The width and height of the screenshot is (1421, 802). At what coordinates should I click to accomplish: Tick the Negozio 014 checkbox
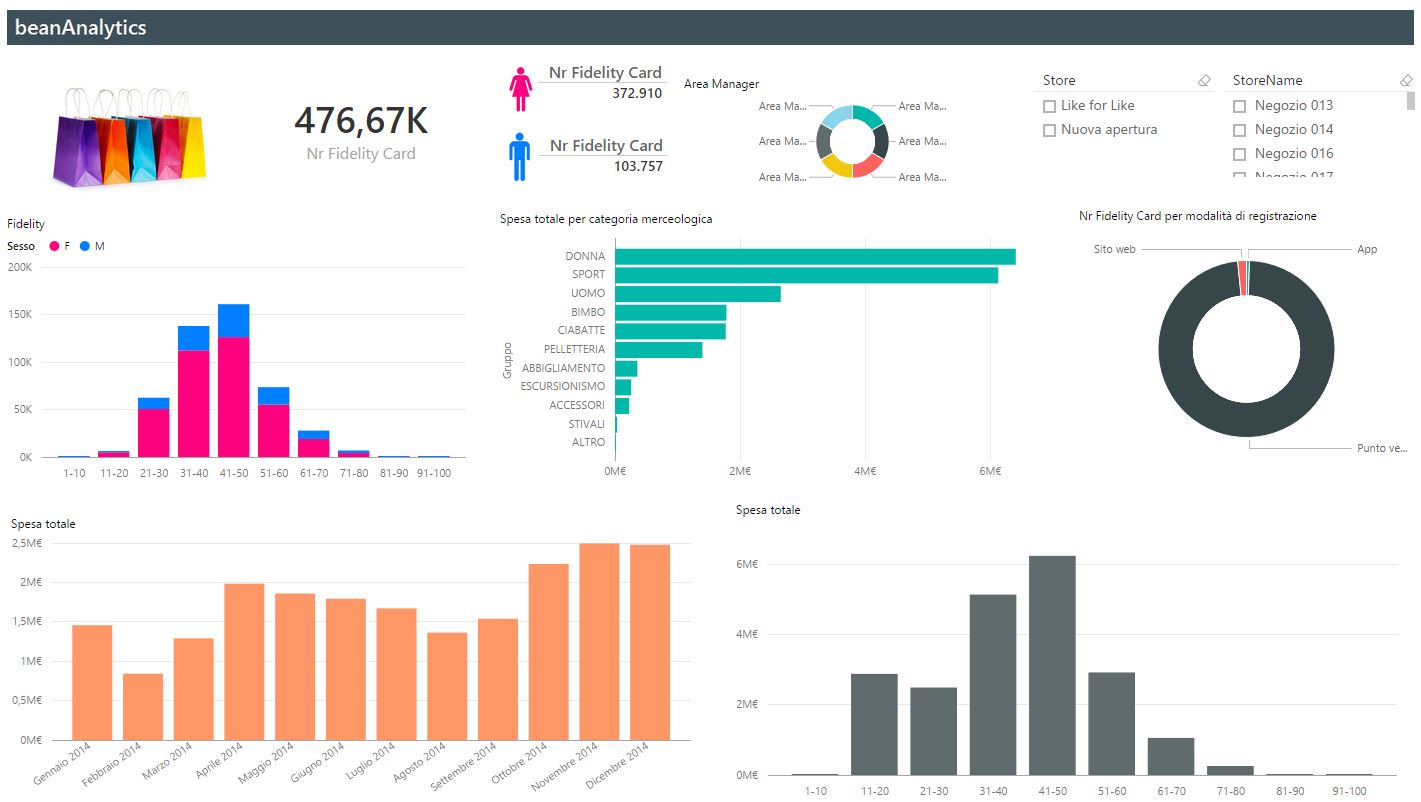tap(1239, 130)
